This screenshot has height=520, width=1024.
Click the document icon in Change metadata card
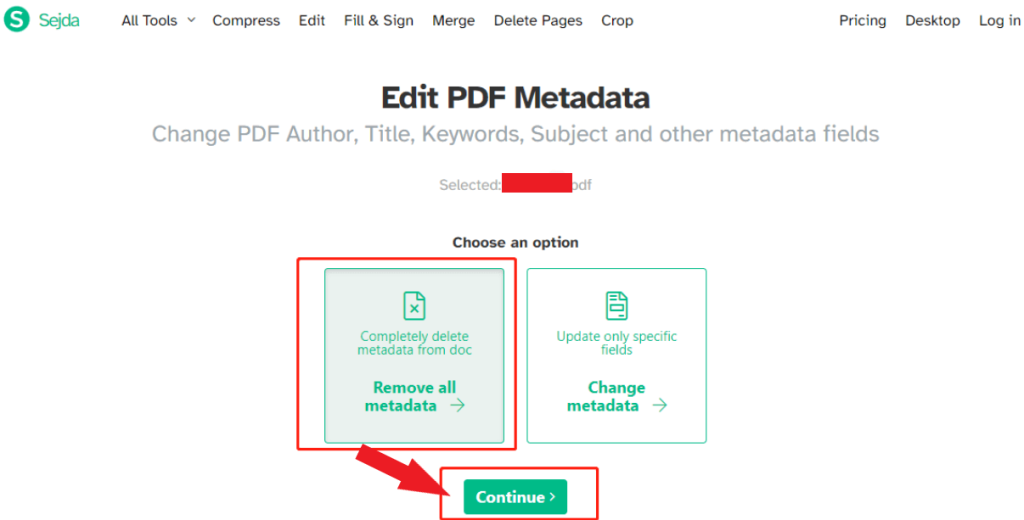(x=616, y=306)
